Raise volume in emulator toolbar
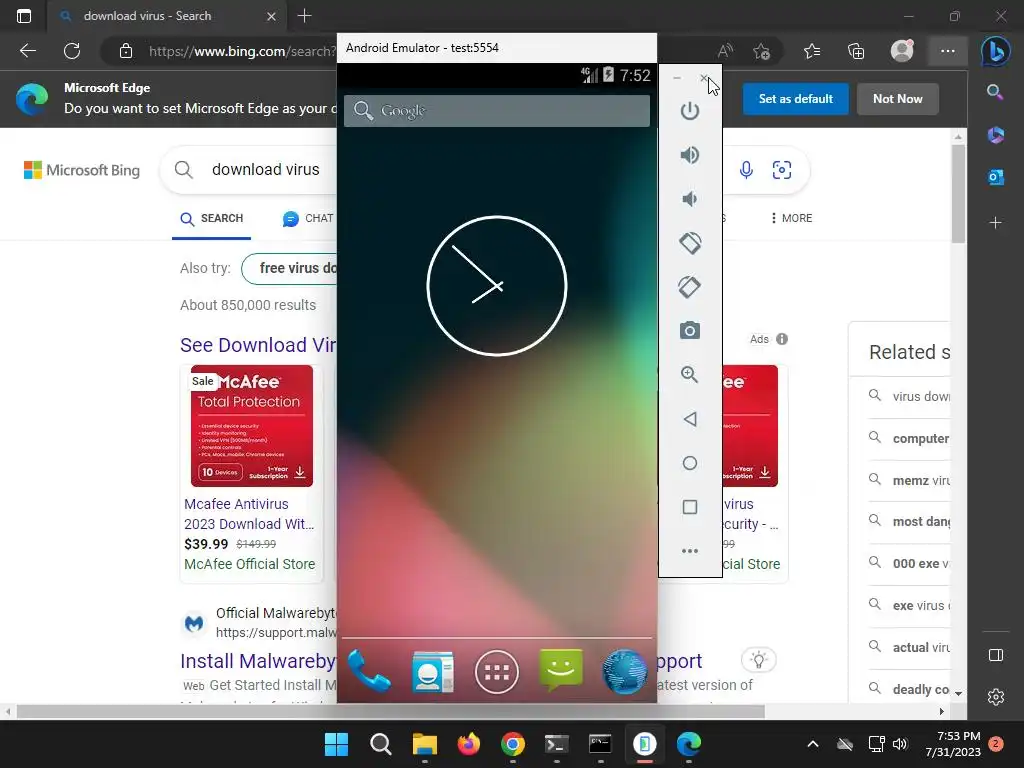The image size is (1024, 768). pyautogui.click(x=690, y=155)
